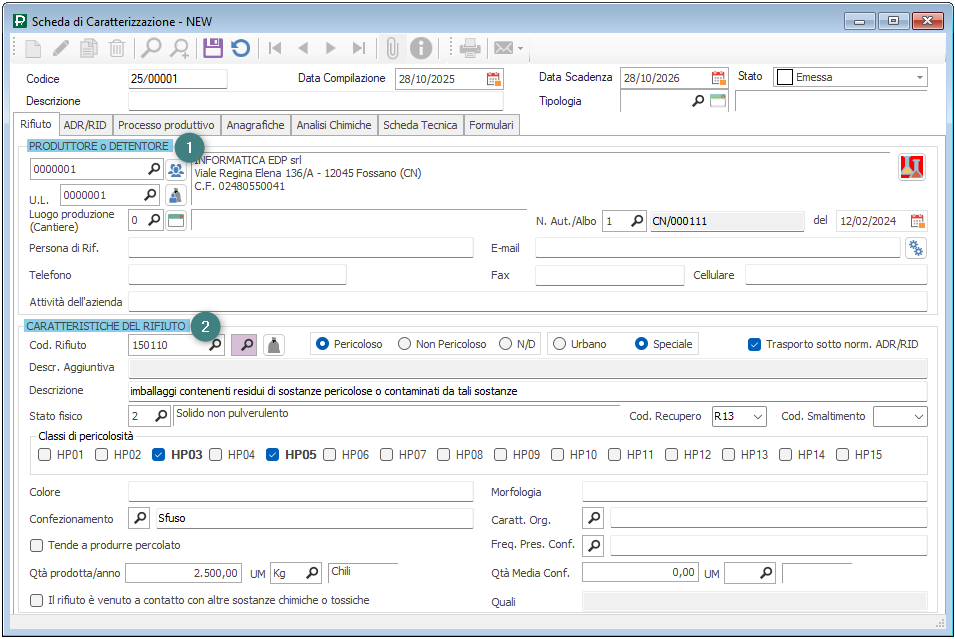955x639 pixels.
Task: Check the HP06 hazard class checkbox
Action: (x=329, y=455)
